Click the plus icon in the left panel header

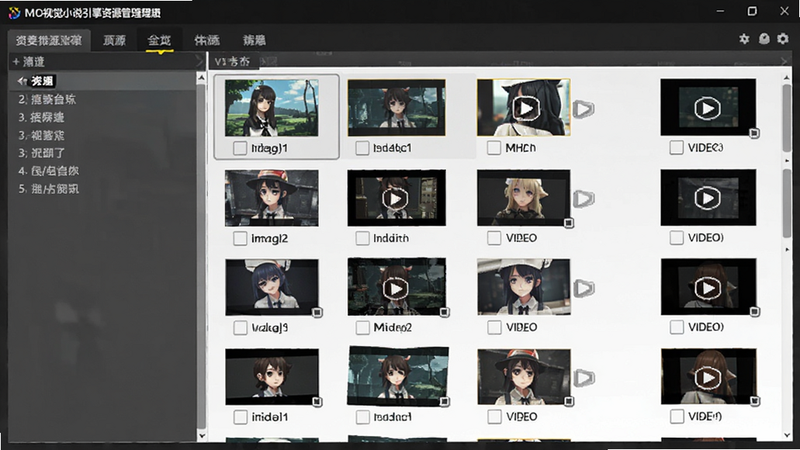click(16, 62)
